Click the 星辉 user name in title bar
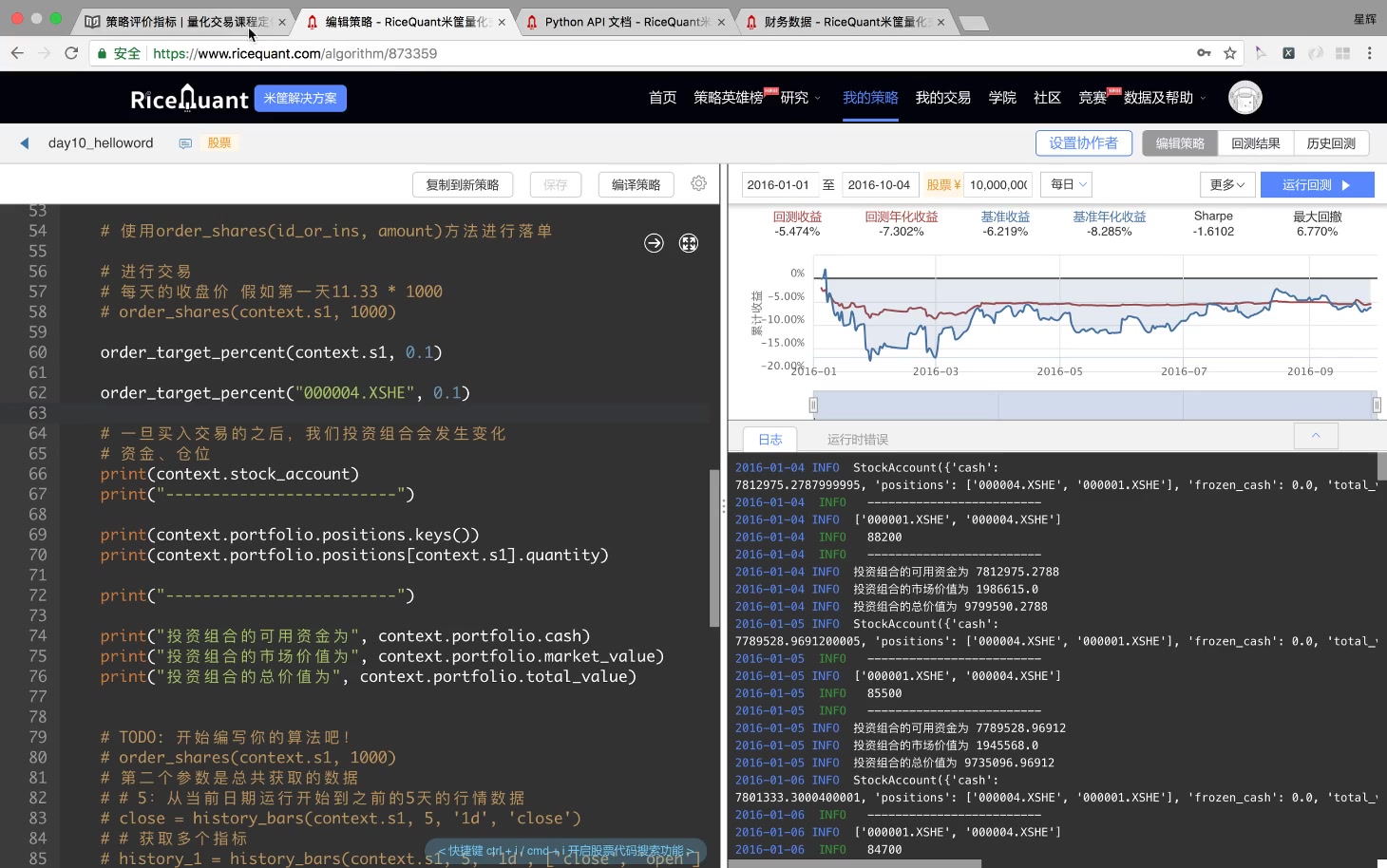The height and width of the screenshot is (868, 1387). 1364,19
